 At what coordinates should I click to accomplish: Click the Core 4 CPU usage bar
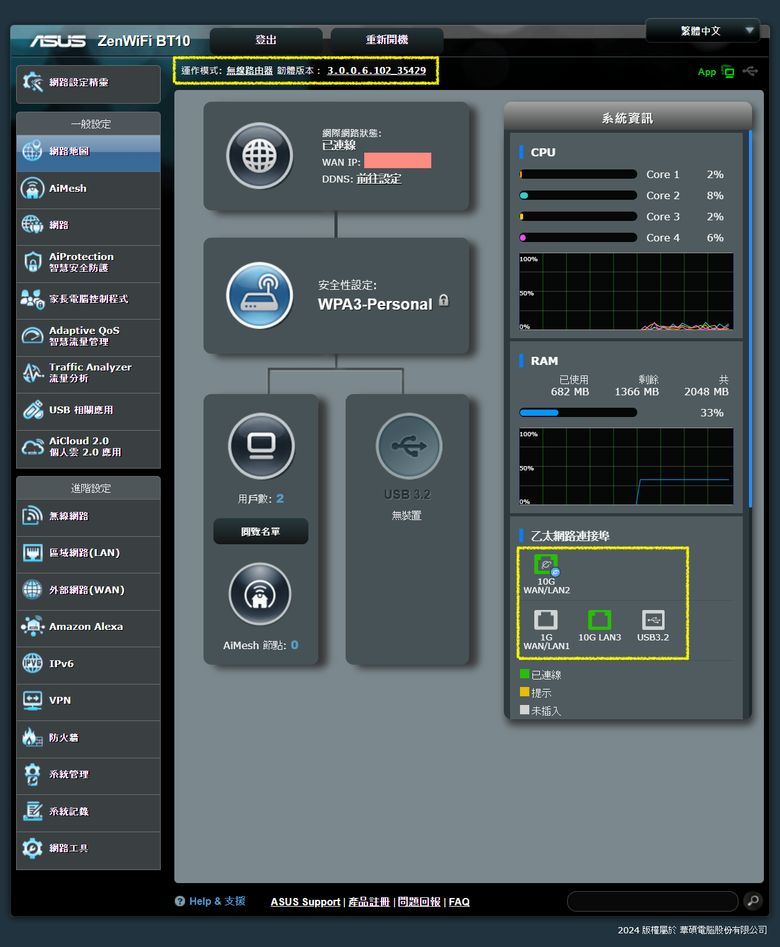tap(578, 238)
